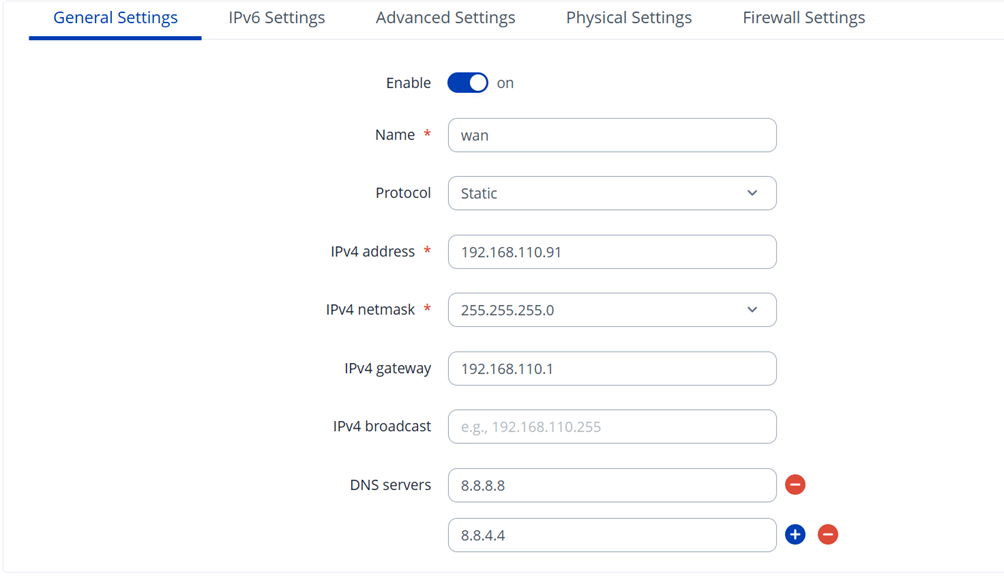Screen dimensions: 1004x576
Task: Select the Firewall Settings tab
Action: pyautogui.click(x=804, y=18)
